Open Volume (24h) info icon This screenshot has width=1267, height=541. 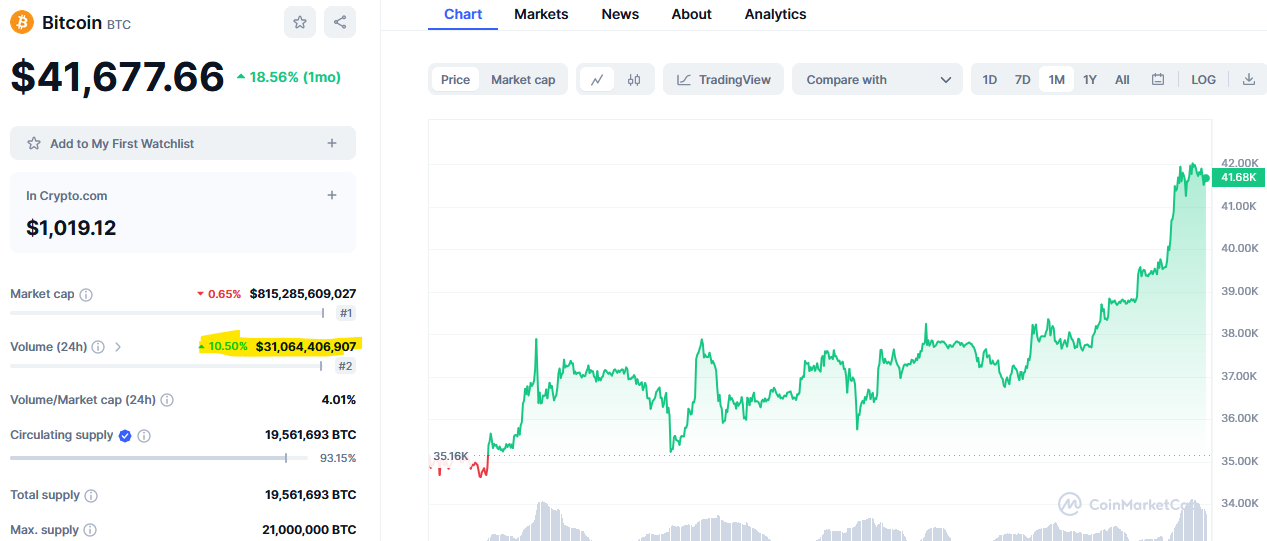pos(98,347)
